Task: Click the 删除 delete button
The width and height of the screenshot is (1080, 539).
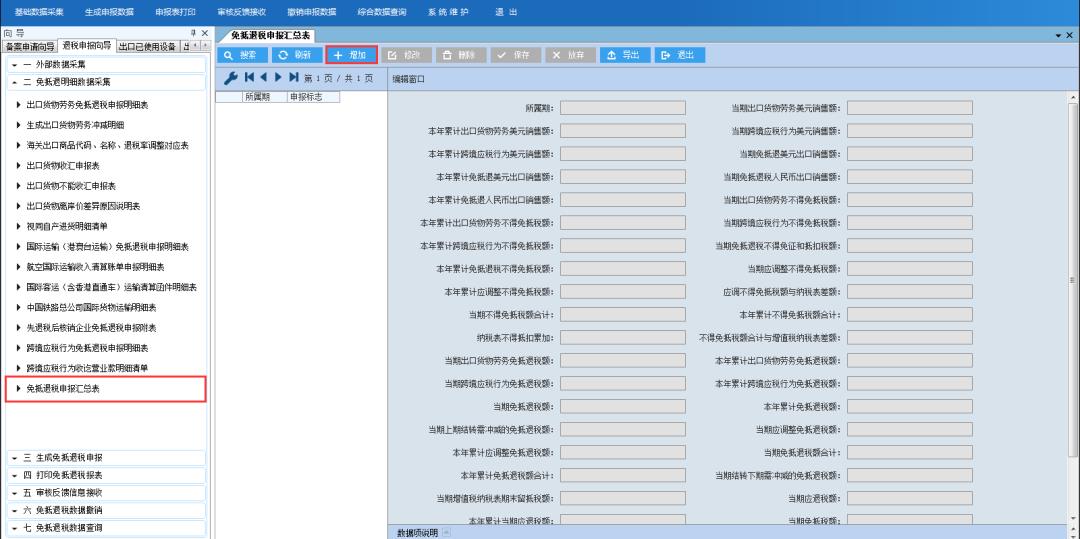Action: [461, 55]
